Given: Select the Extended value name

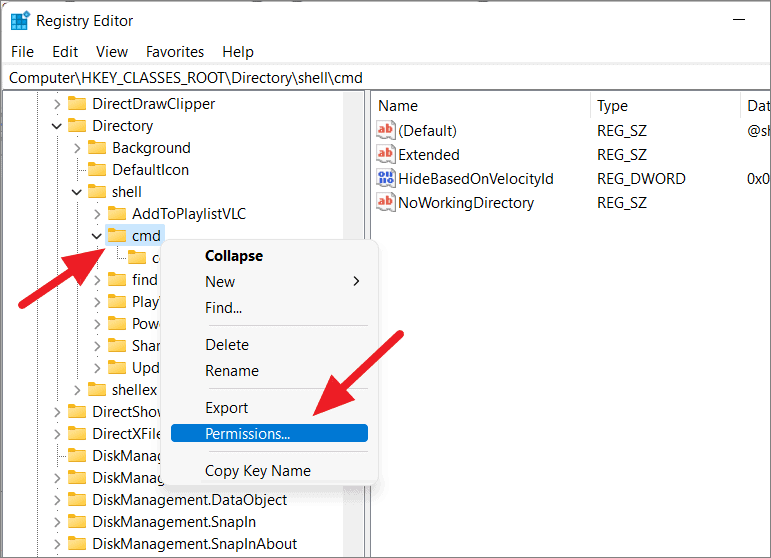Looking at the screenshot, I should 429,154.
